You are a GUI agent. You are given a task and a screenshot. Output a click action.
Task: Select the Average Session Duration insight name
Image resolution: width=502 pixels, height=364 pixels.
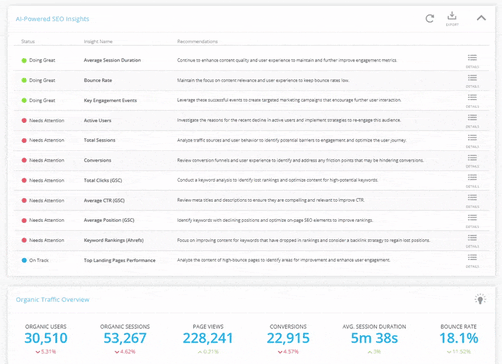[112, 60]
